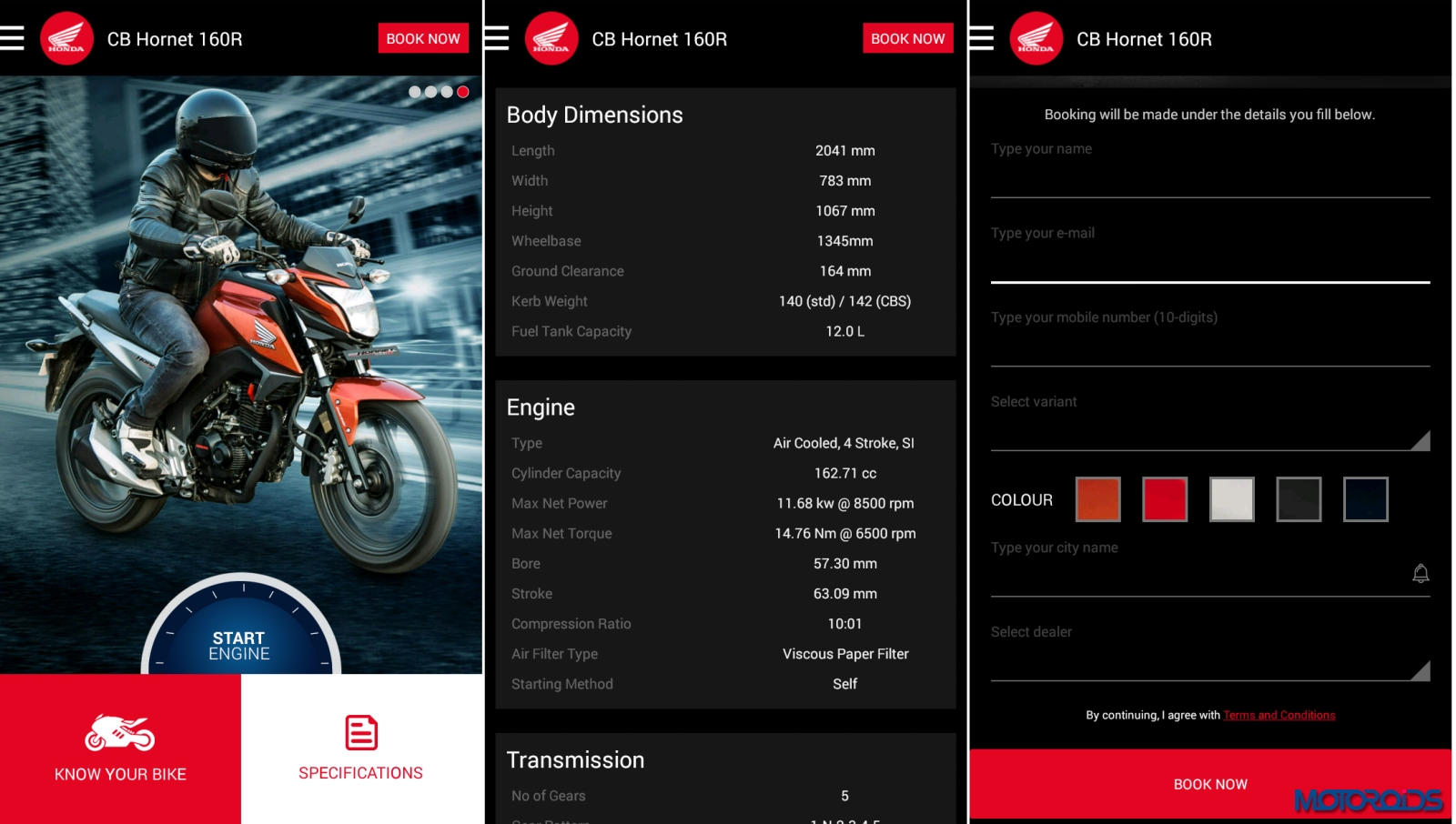
Task: Select the 783 mm width value
Action: click(844, 181)
